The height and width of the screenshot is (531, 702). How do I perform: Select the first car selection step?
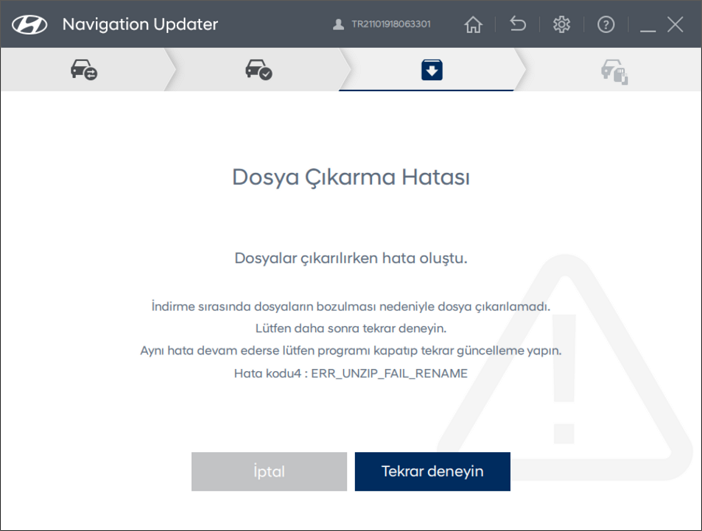click(x=84, y=70)
